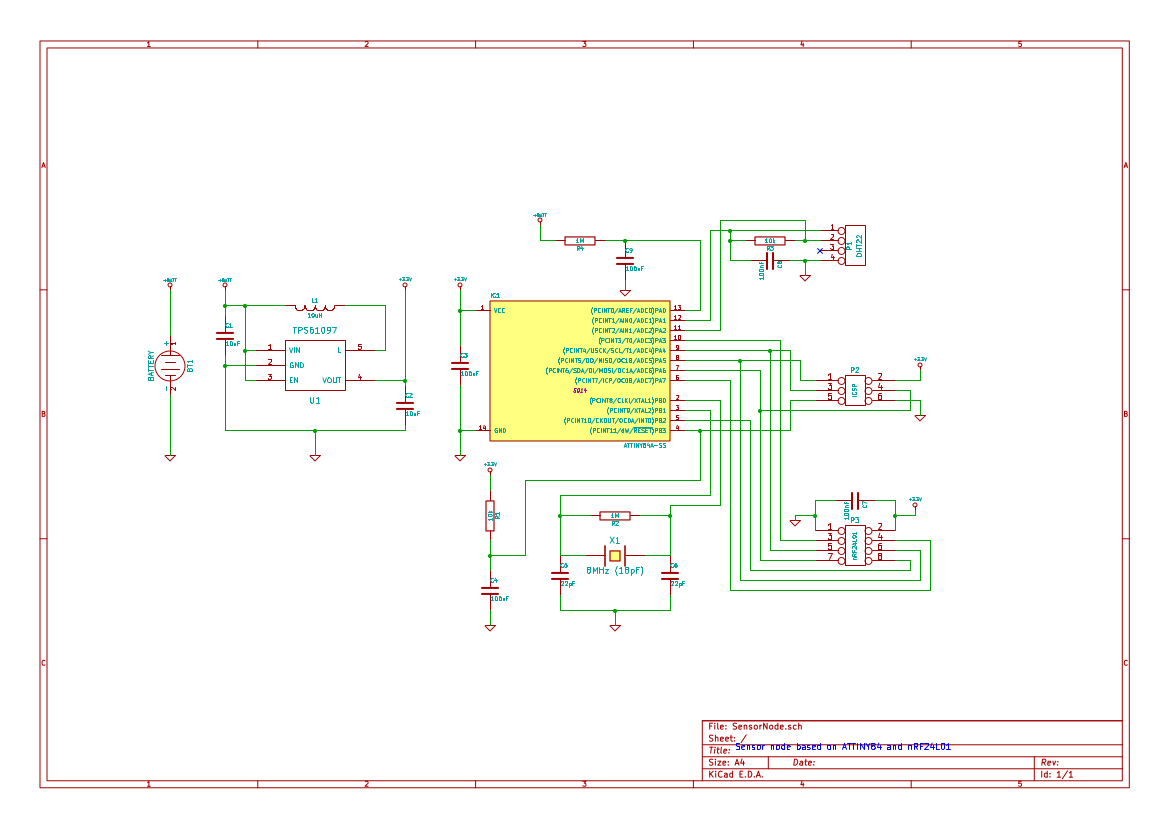The height and width of the screenshot is (827, 1169).
Task: Click pin 13 number on IC1
Action: (678, 307)
